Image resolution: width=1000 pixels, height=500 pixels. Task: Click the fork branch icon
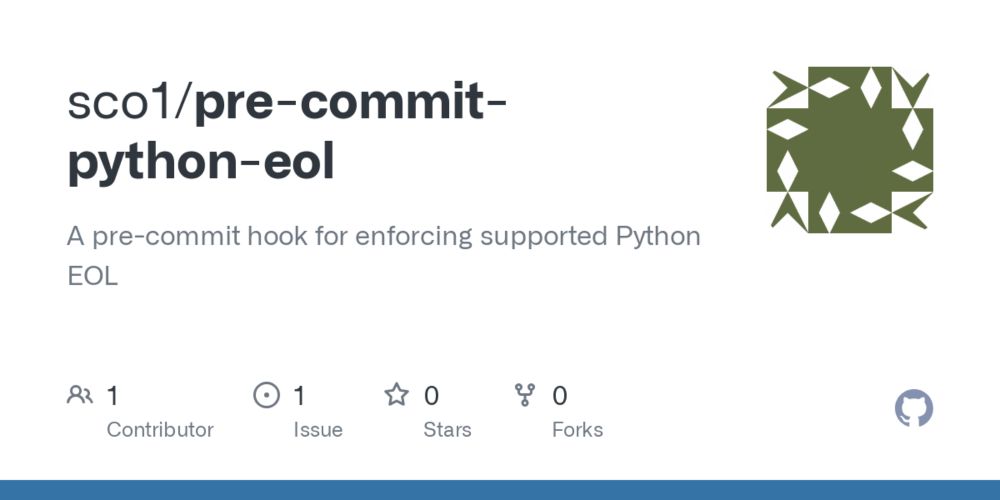525,395
